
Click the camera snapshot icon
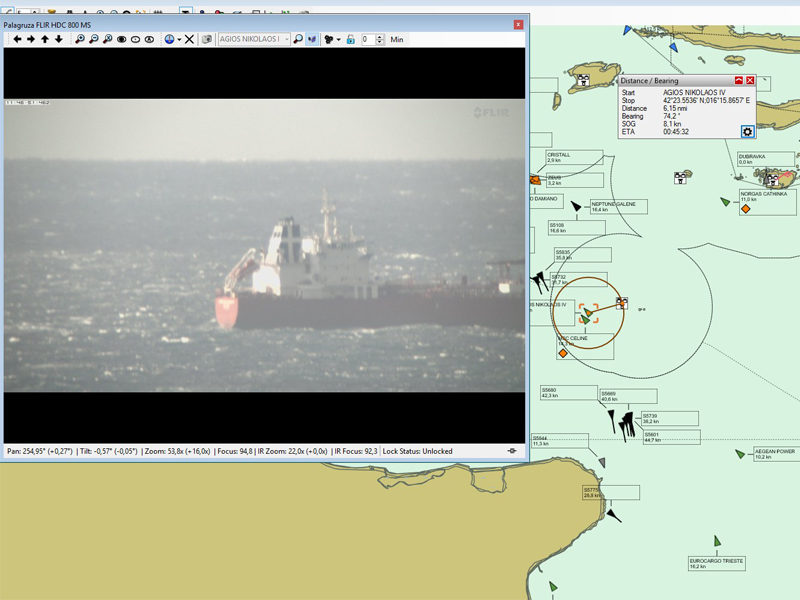[207, 39]
